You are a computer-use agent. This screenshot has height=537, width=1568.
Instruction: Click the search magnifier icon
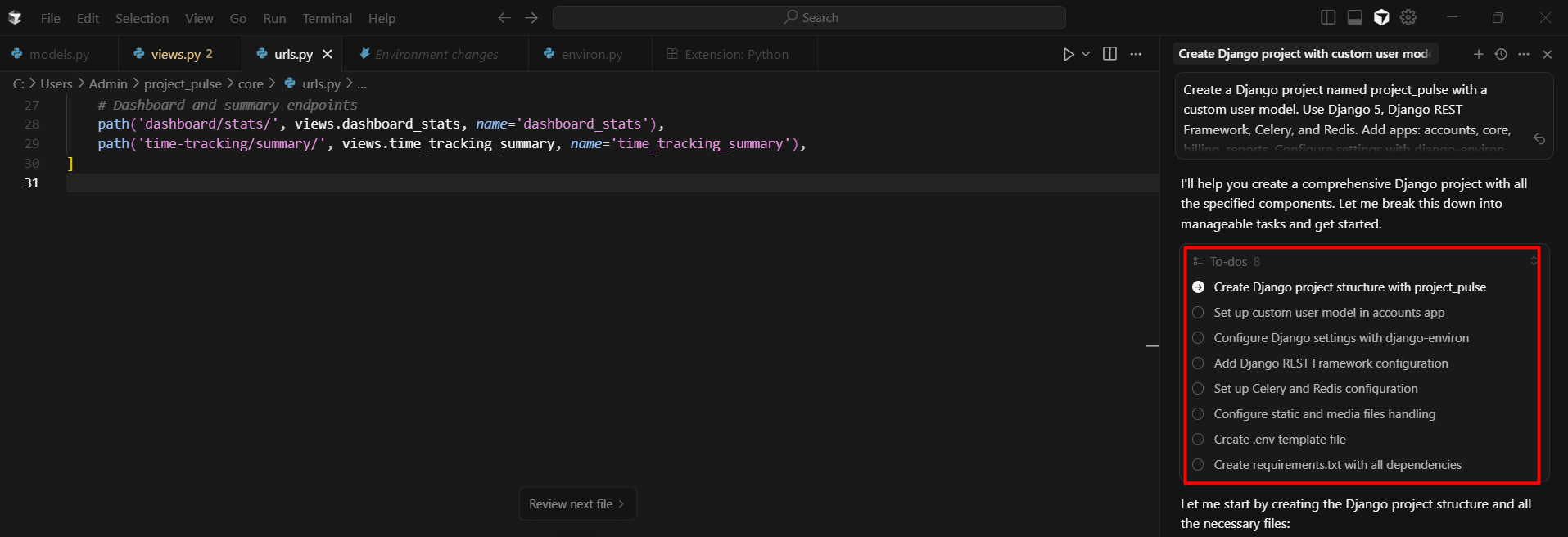790,17
